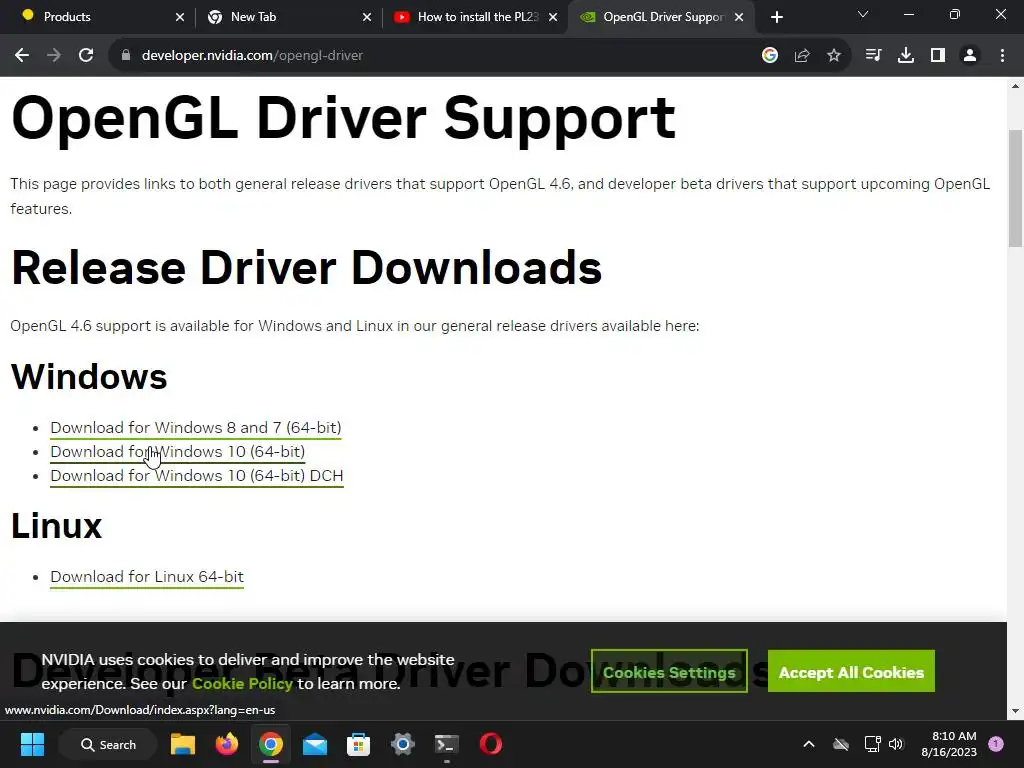
Task: View site information lock icon
Action: [125, 56]
